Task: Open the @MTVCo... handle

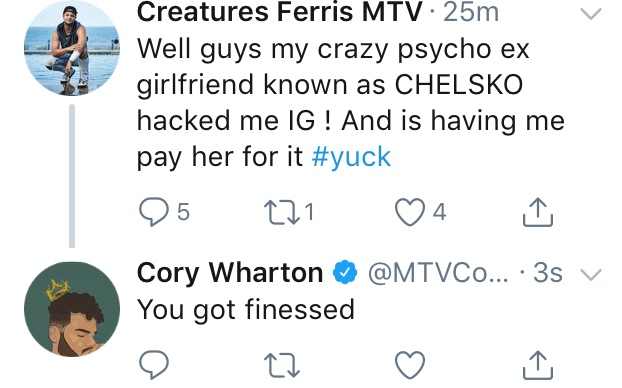Action: pyautogui.click(x=438, y=273)
